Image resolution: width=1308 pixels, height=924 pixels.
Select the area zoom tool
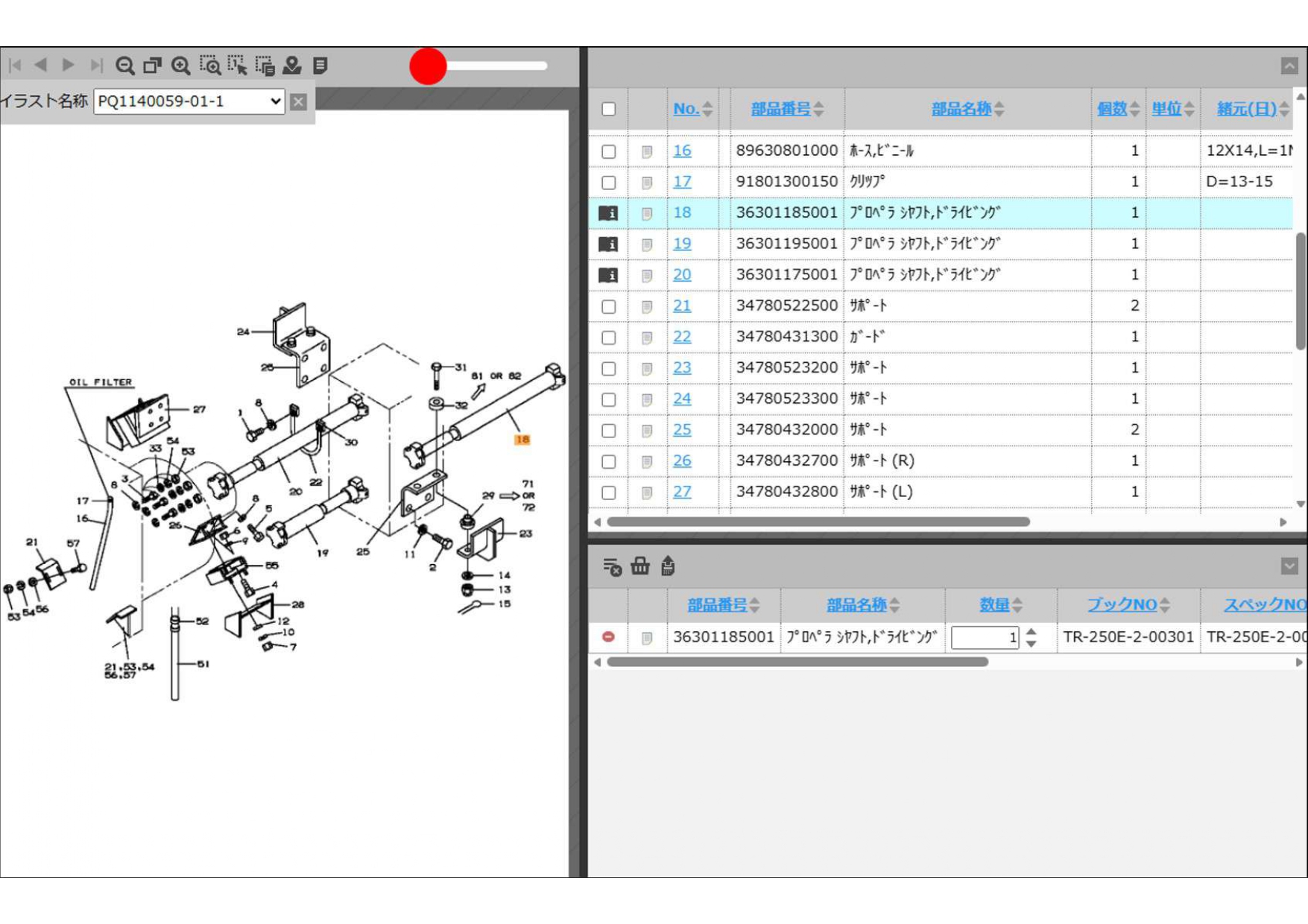coord(209,66)
